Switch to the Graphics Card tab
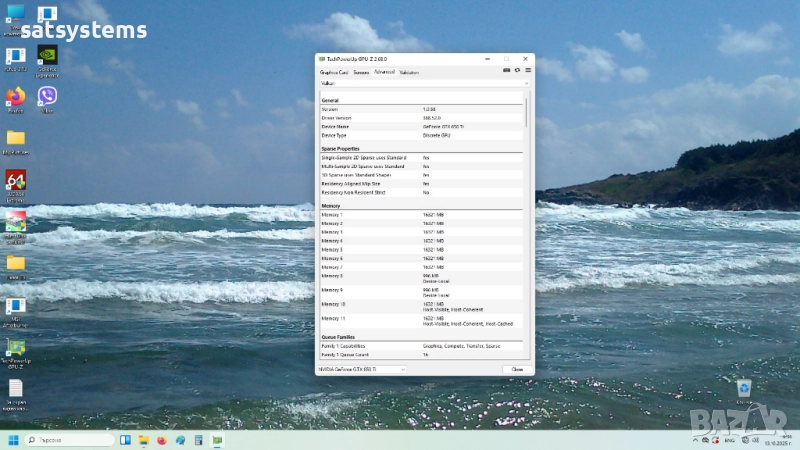 pos(334,72)
